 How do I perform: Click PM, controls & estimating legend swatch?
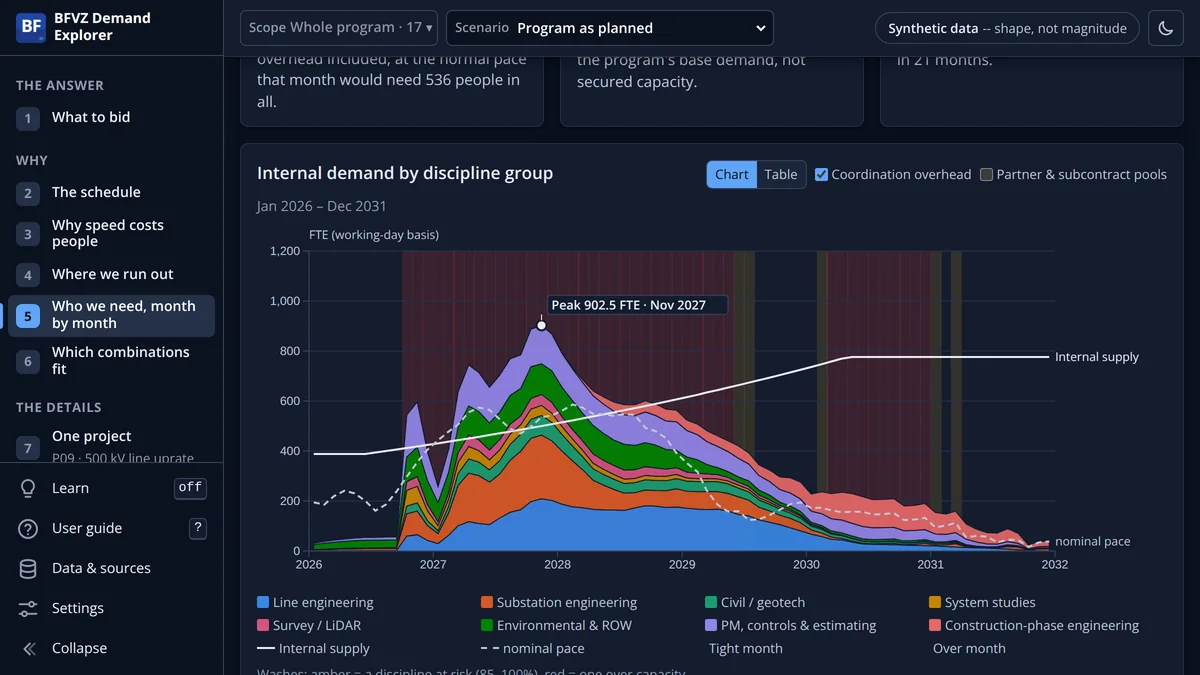711,625
